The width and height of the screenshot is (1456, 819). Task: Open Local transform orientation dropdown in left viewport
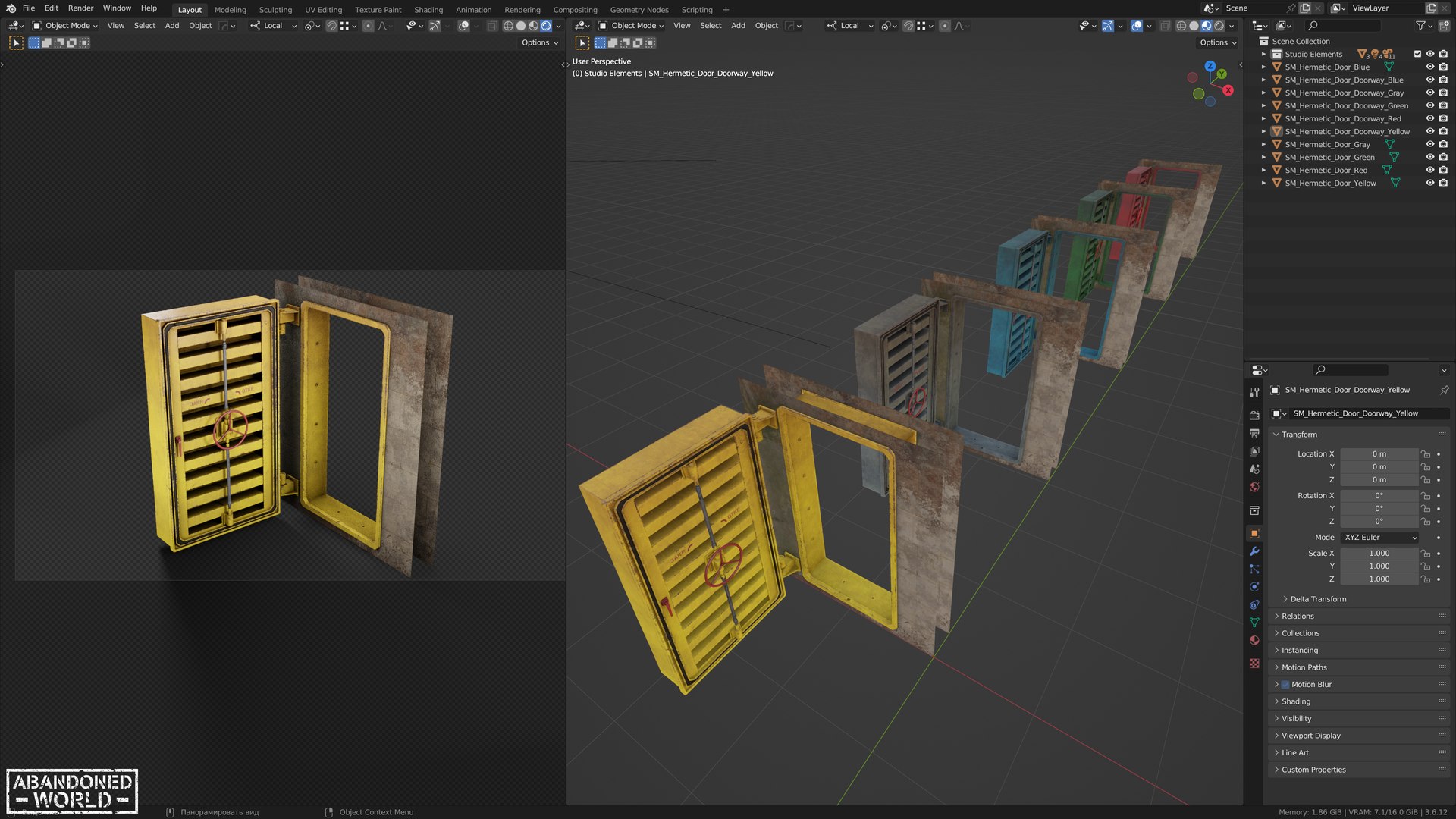pyautogui.click(x=273, y=26)
